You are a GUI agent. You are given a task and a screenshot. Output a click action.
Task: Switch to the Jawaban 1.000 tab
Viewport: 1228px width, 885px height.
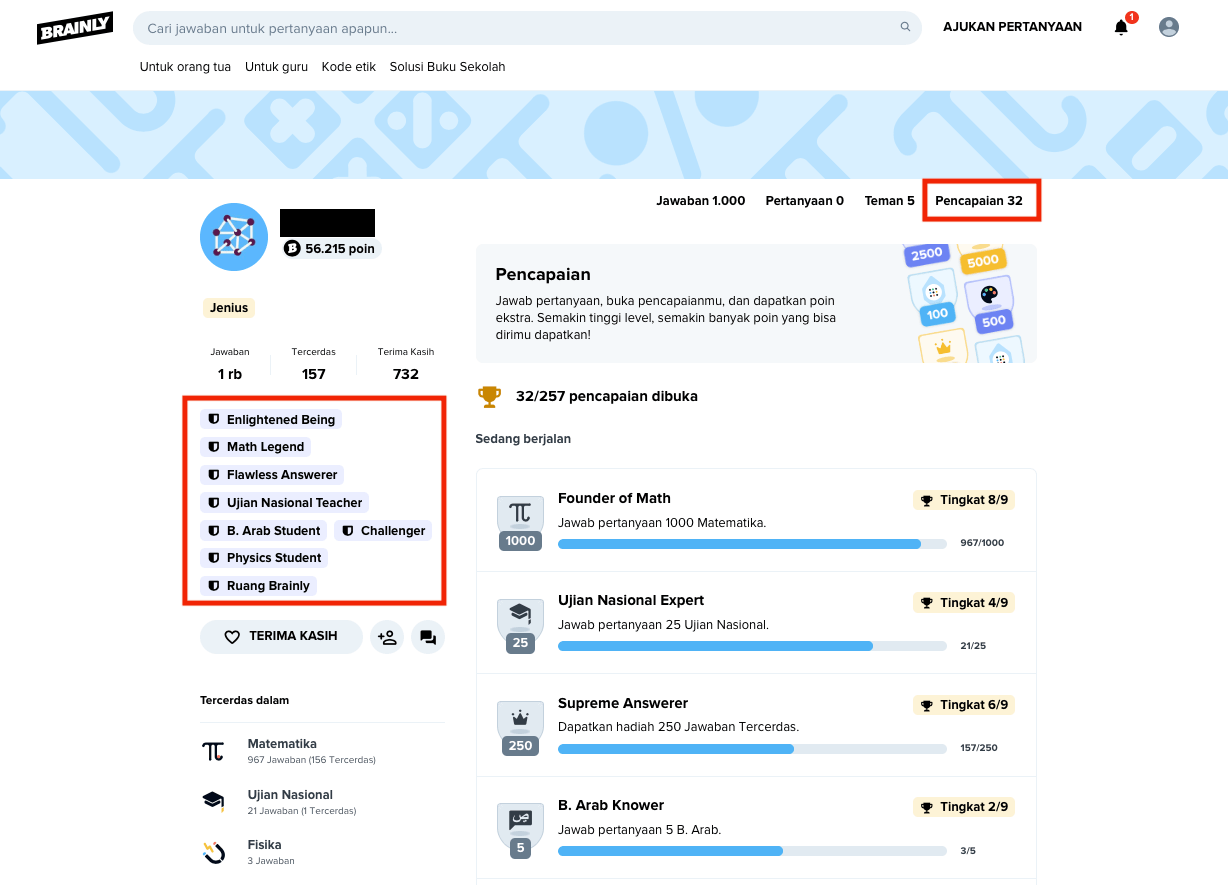click(x=701, y=201)
